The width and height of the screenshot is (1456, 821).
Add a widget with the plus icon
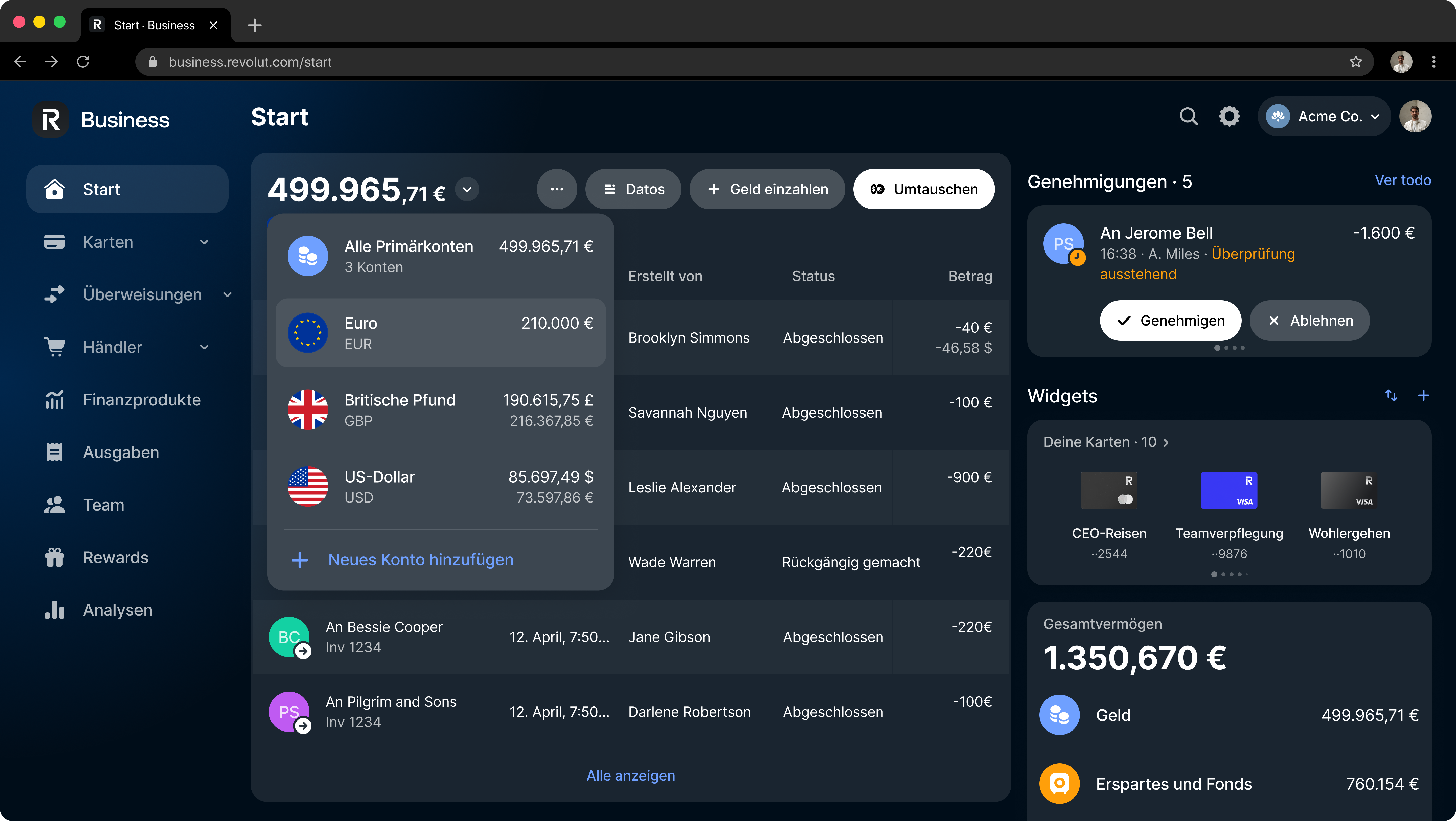point(1423,396)
